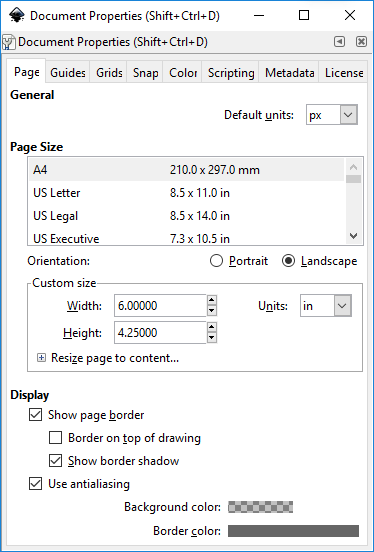Image resolution: width=374 pixels, height=552 pixels.
Task: Toggle Show page border checkbox
Action: (x=36, y=415)
